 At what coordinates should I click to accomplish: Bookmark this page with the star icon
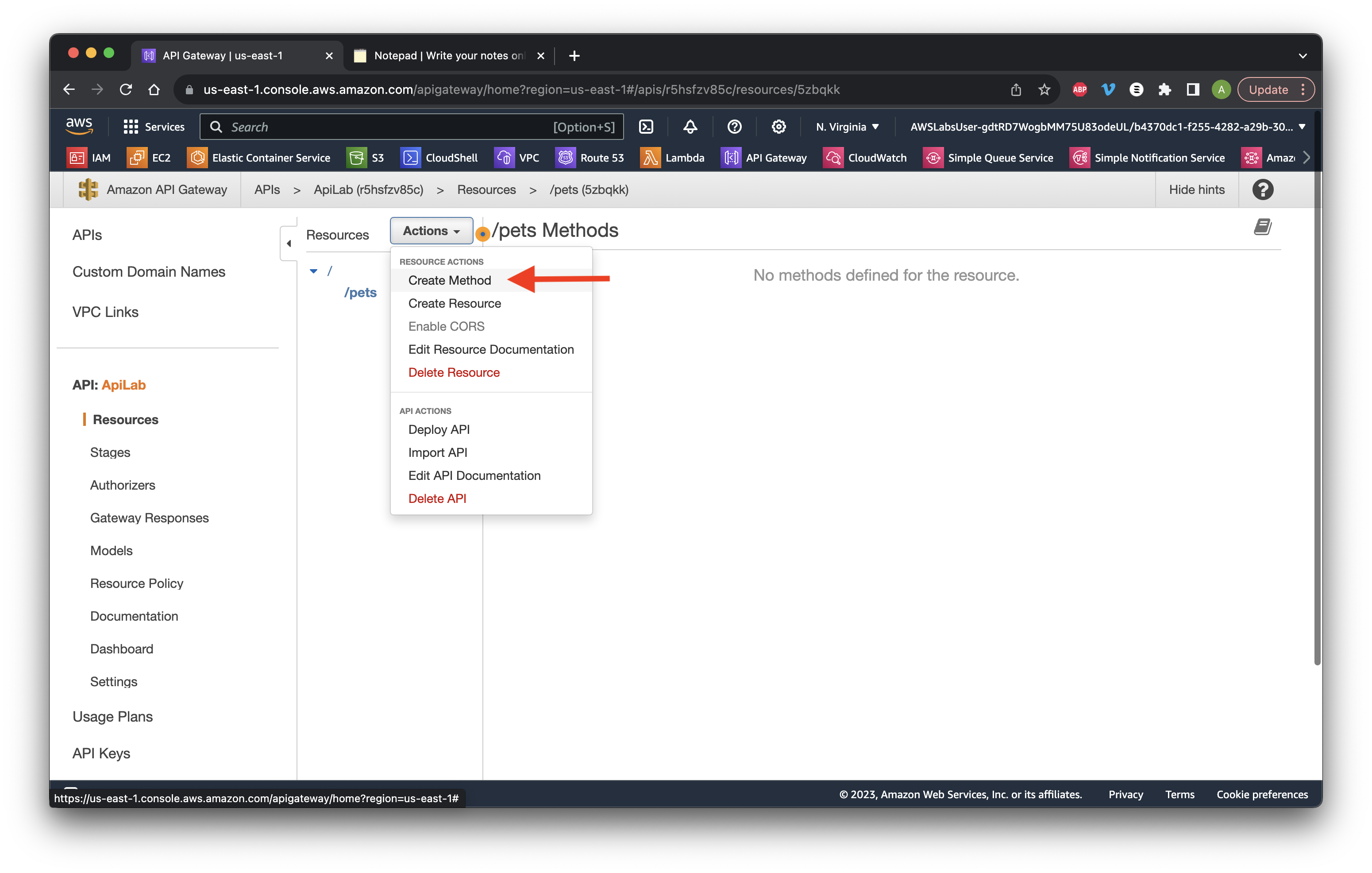(1044, 89)
